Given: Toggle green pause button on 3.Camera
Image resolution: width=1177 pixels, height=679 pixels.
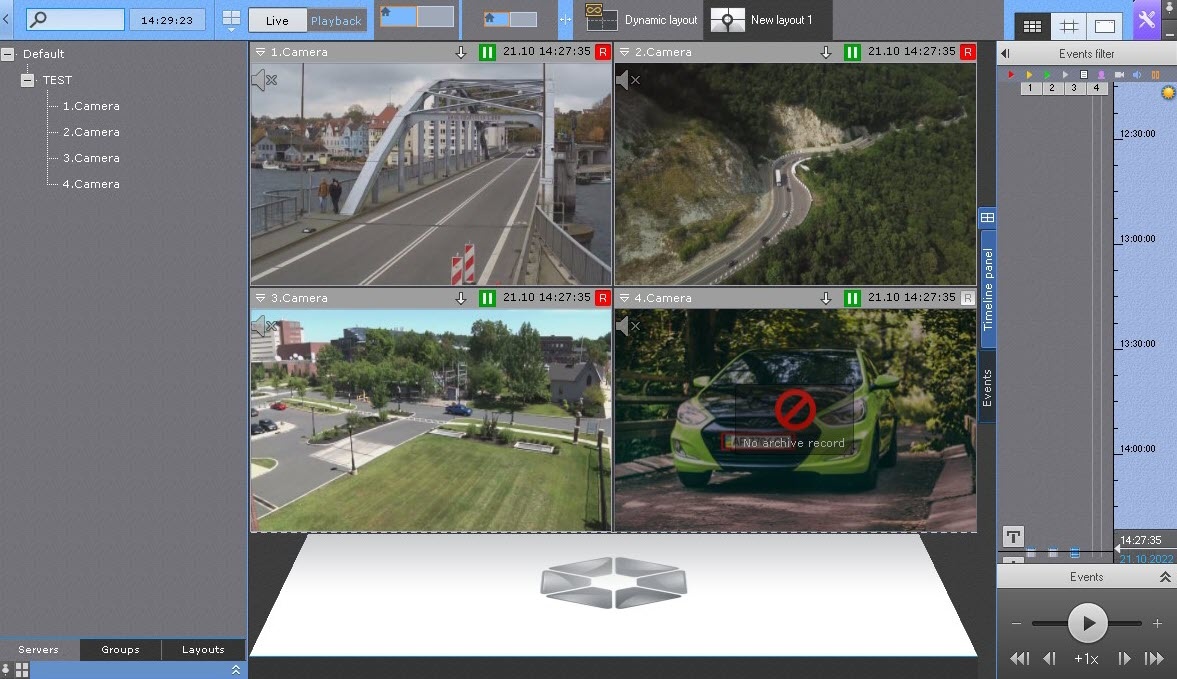Looking at the screenshot, I should (487, 298).
